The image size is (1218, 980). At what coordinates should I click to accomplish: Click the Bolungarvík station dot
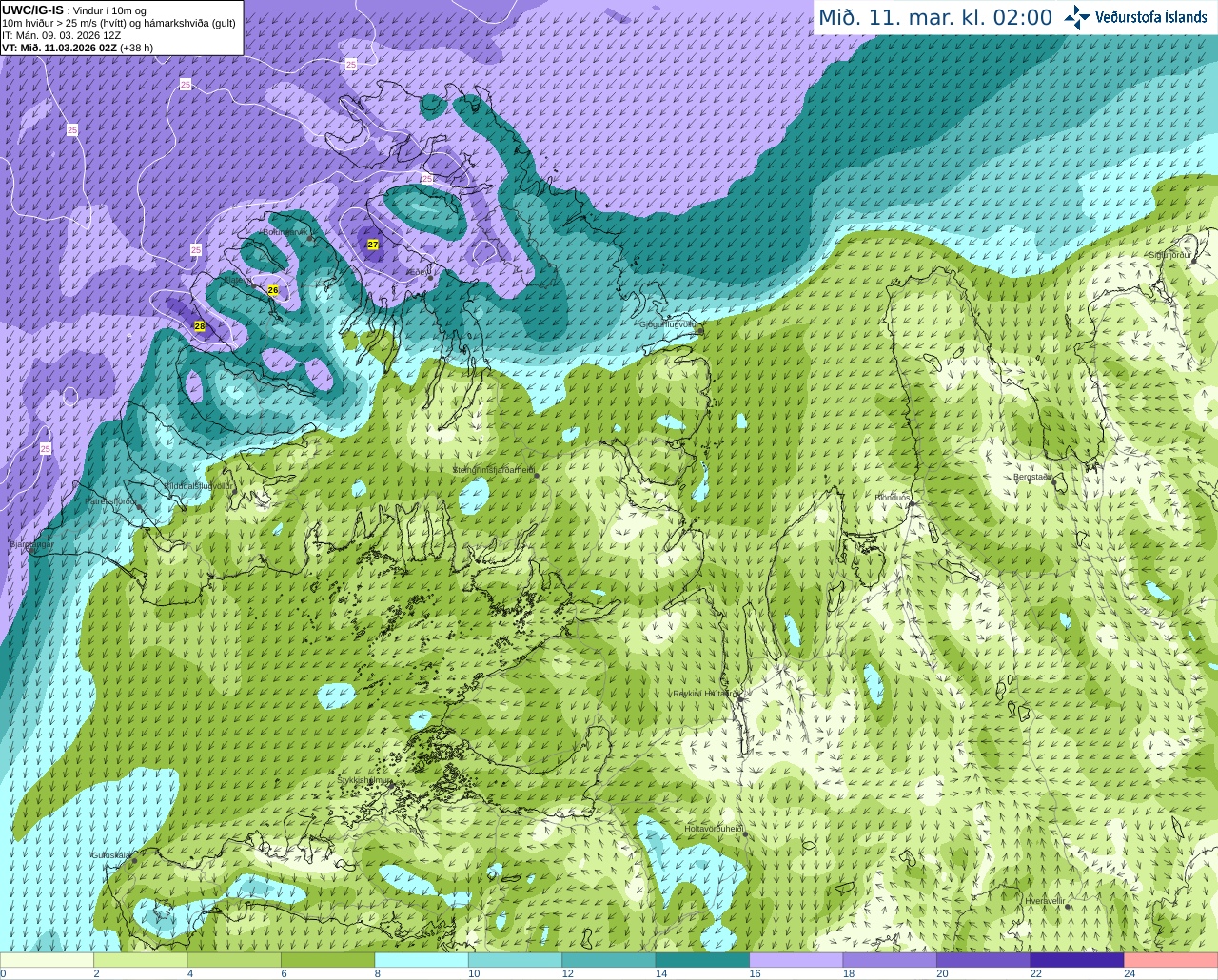pyautogui.click(x=310, y=238)
